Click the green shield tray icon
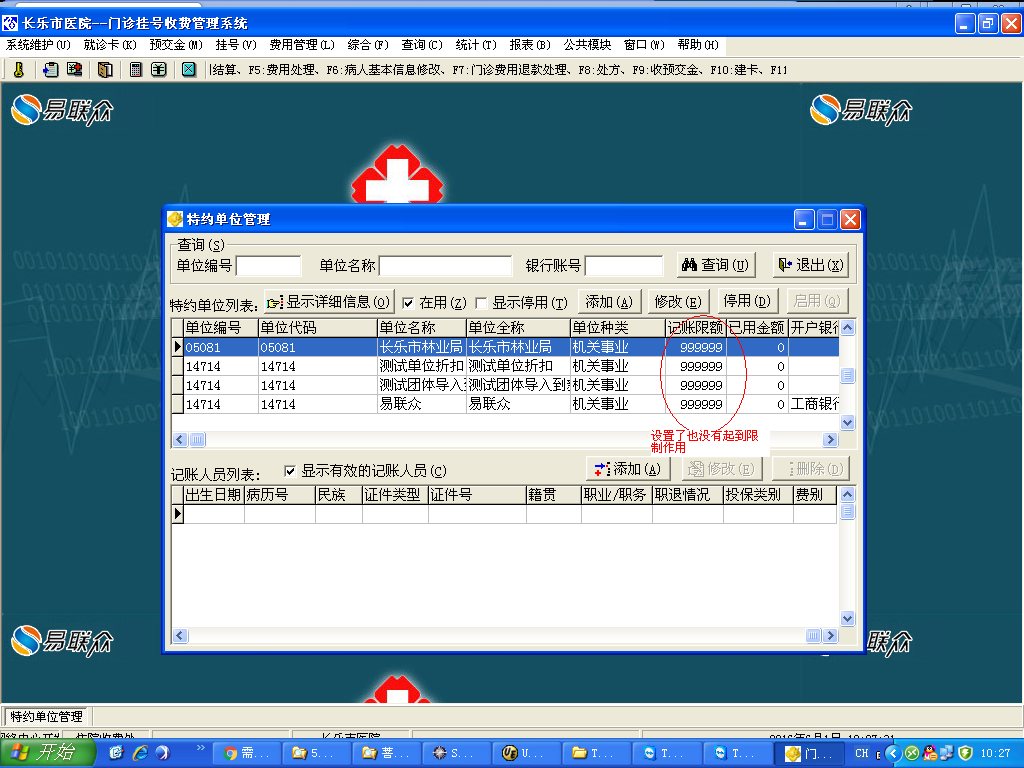1024x768 pixels. click(x=965, y=753)
